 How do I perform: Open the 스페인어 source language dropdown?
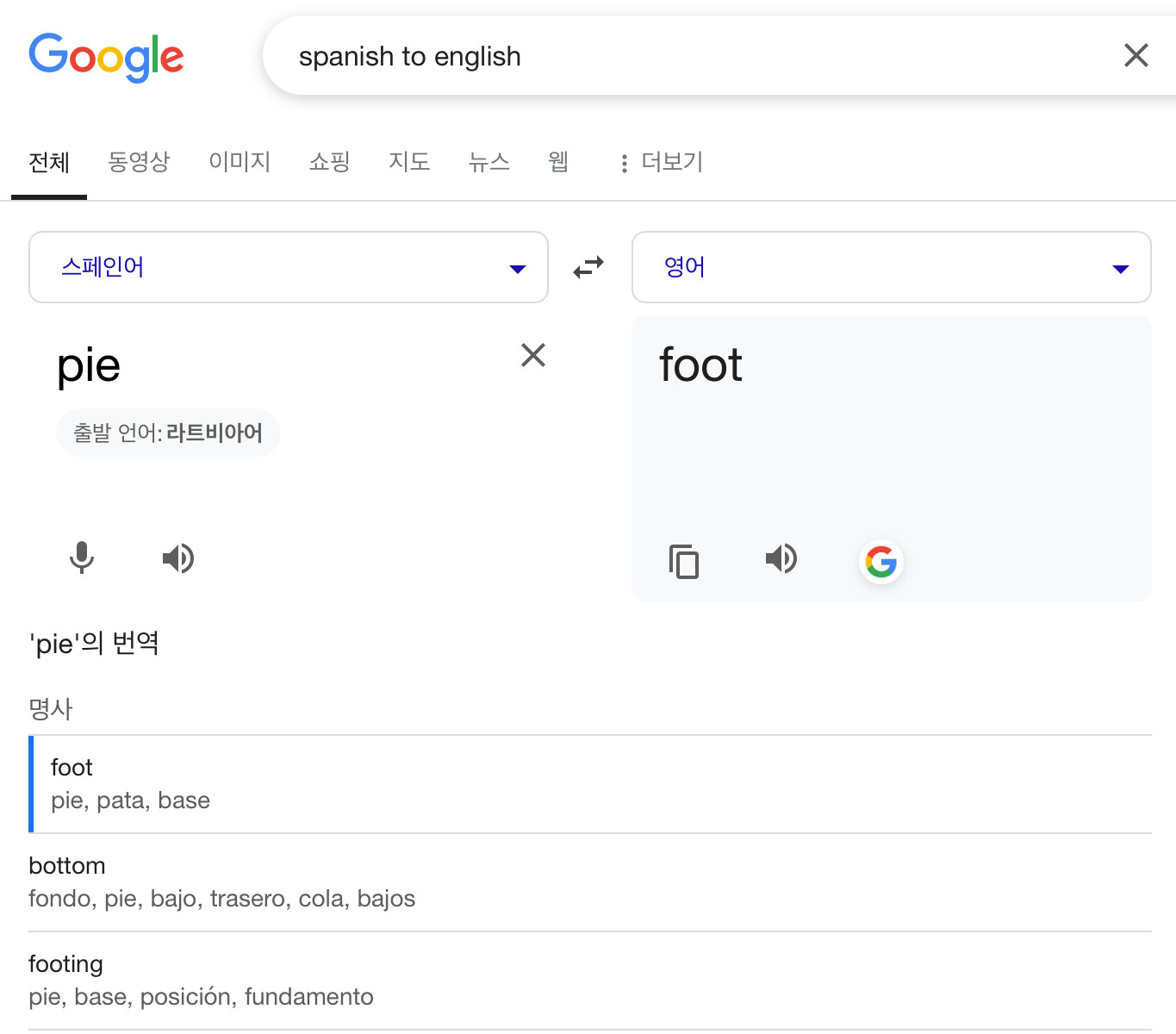[288, 267]
